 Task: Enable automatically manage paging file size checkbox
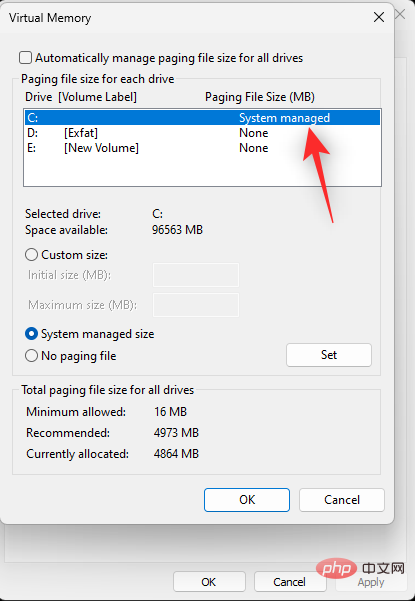point(26,58)
